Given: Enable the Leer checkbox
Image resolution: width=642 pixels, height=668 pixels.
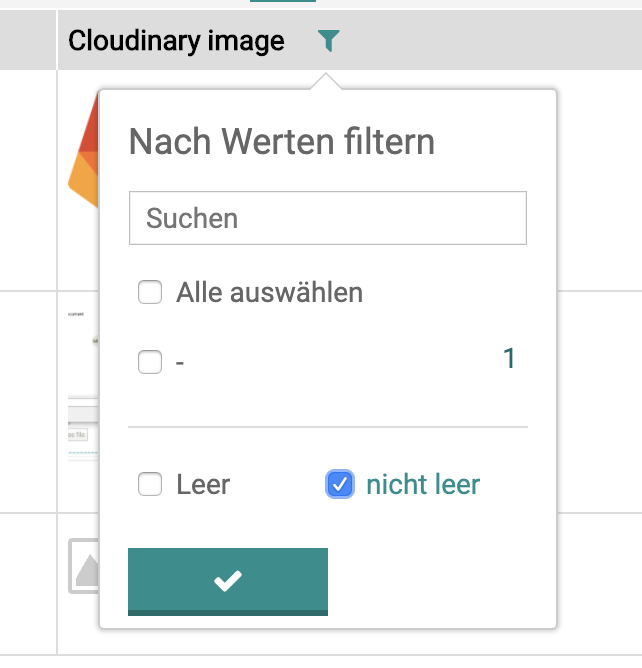Looking at the screenshot, I should (150, 484).
